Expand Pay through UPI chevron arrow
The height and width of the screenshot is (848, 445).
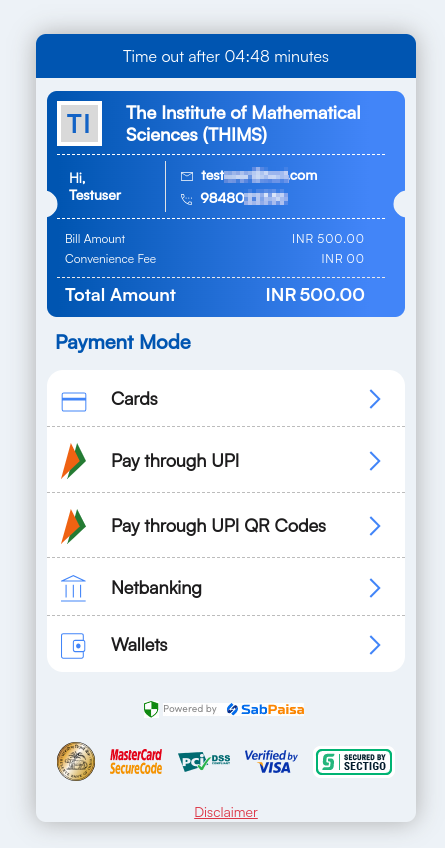(375, 461)
